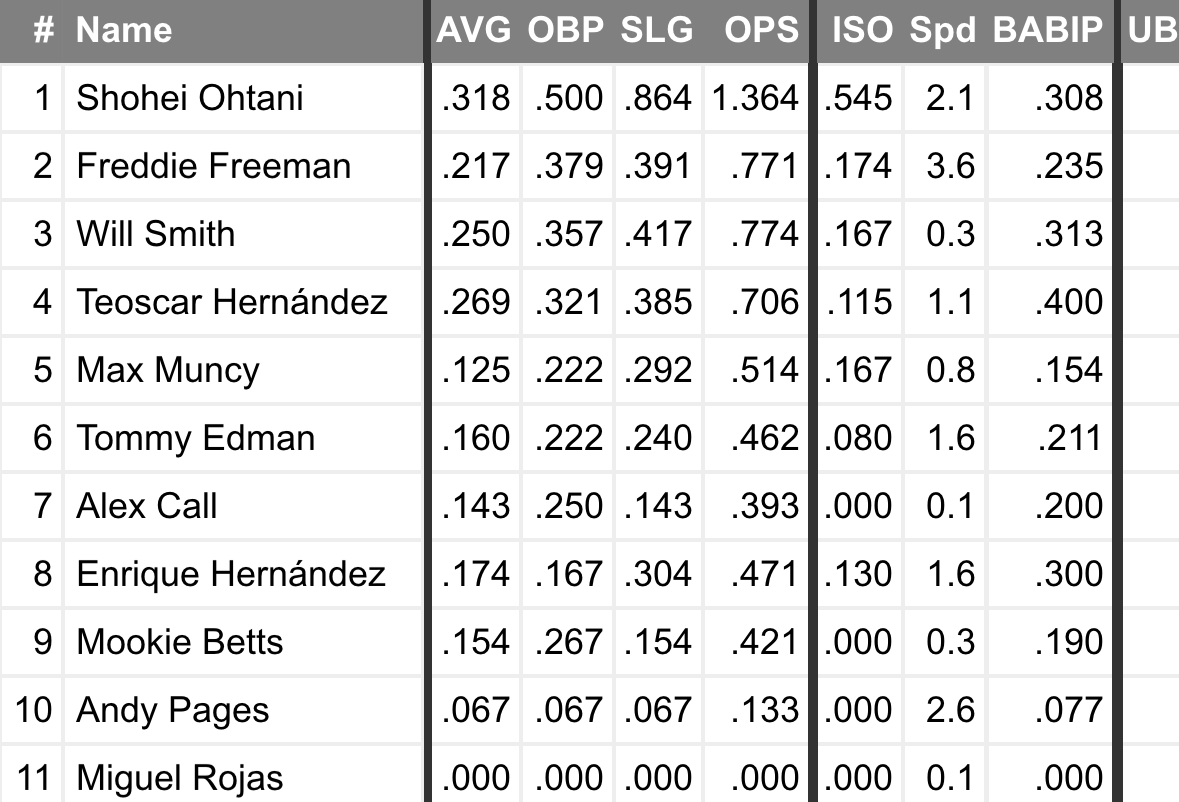Image resolution: width=1179 pixels, height=802 pixels.
Task: Click the SLG column header
Action: pos(657,30)
